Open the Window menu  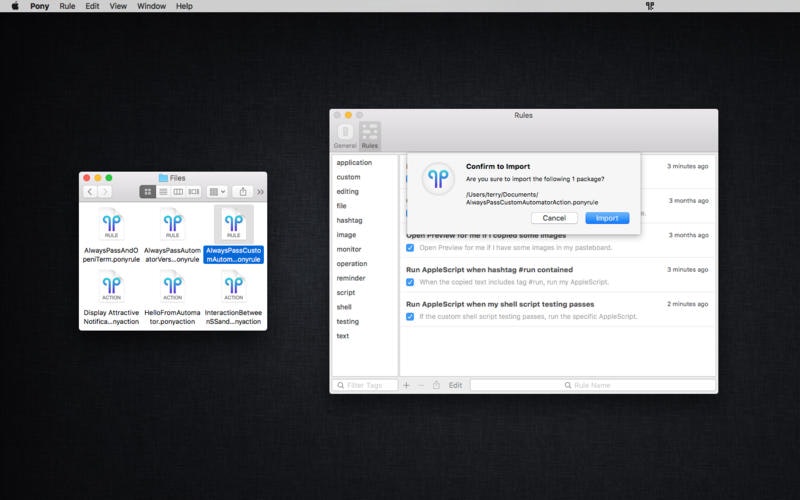(151, 6)
